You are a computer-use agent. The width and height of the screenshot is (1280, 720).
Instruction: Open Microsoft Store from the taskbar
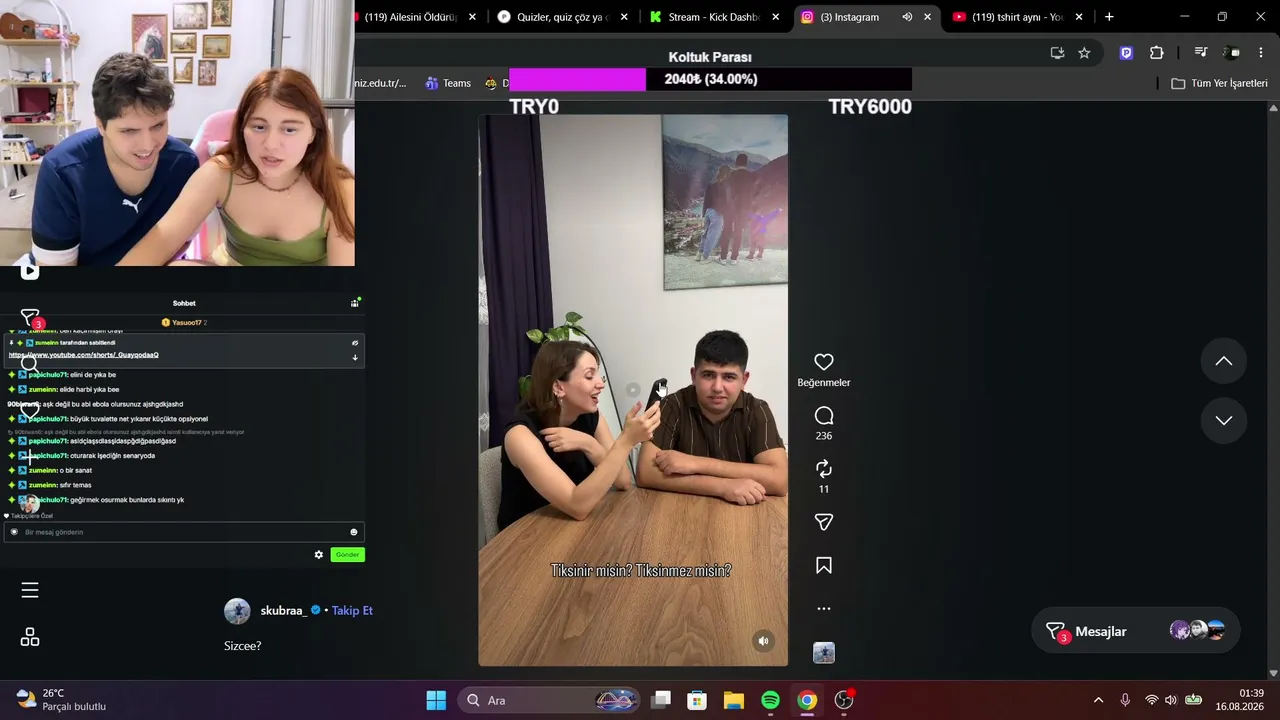pyautogui.click(x=697, y=700)
